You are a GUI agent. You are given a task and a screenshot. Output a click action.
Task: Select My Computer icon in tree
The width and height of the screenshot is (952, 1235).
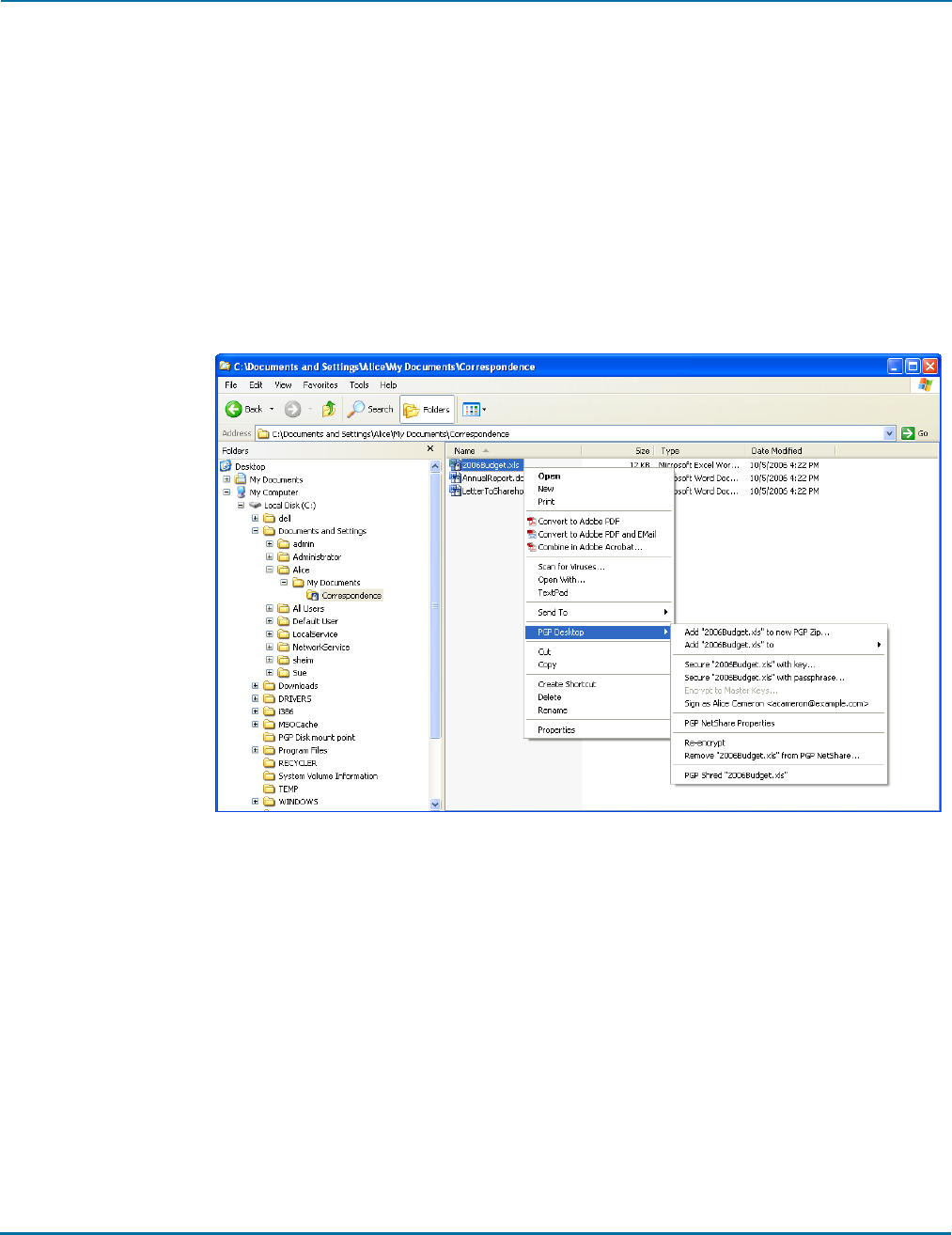241,492
